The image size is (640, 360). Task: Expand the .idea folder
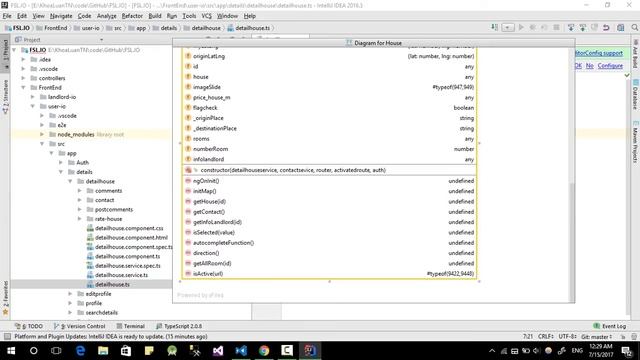[x=23, y=59]
